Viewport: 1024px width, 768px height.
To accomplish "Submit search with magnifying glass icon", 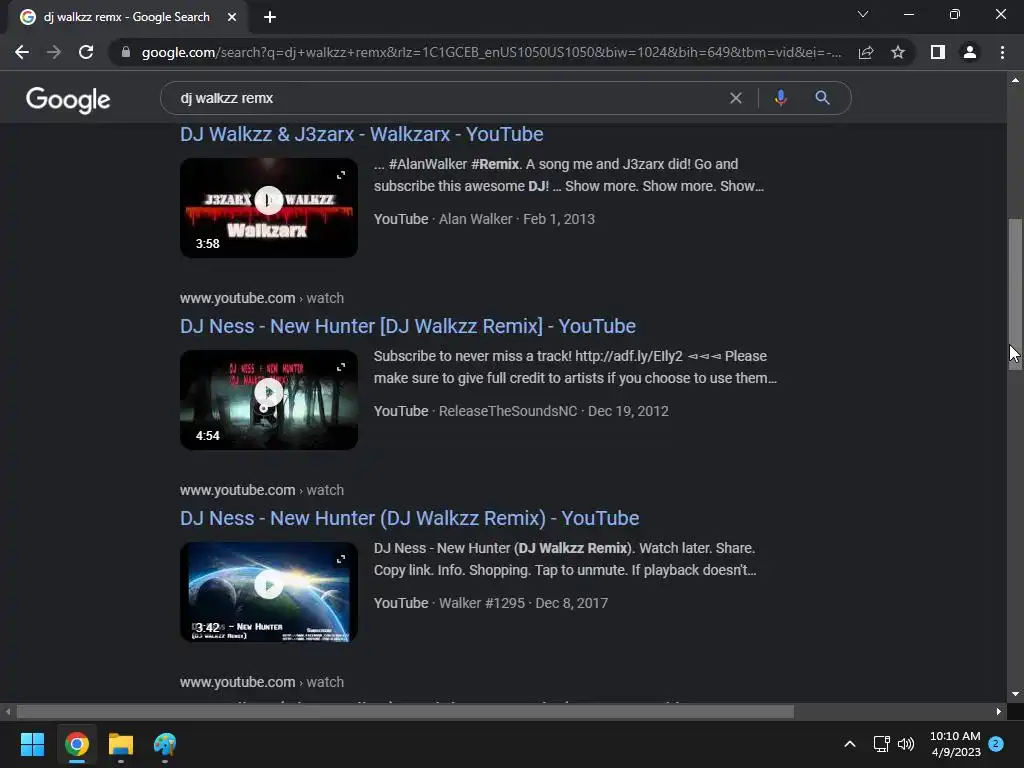I will (823, 98).
